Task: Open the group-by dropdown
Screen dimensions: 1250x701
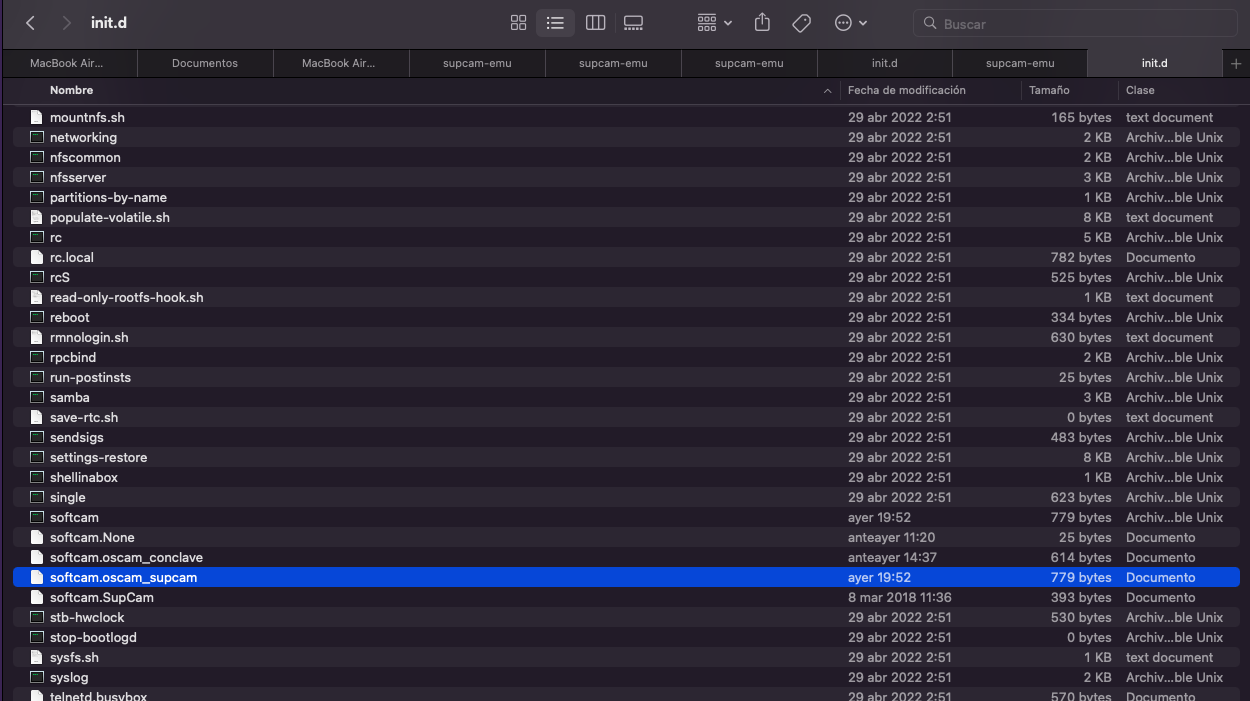Action: click(714, 23)
